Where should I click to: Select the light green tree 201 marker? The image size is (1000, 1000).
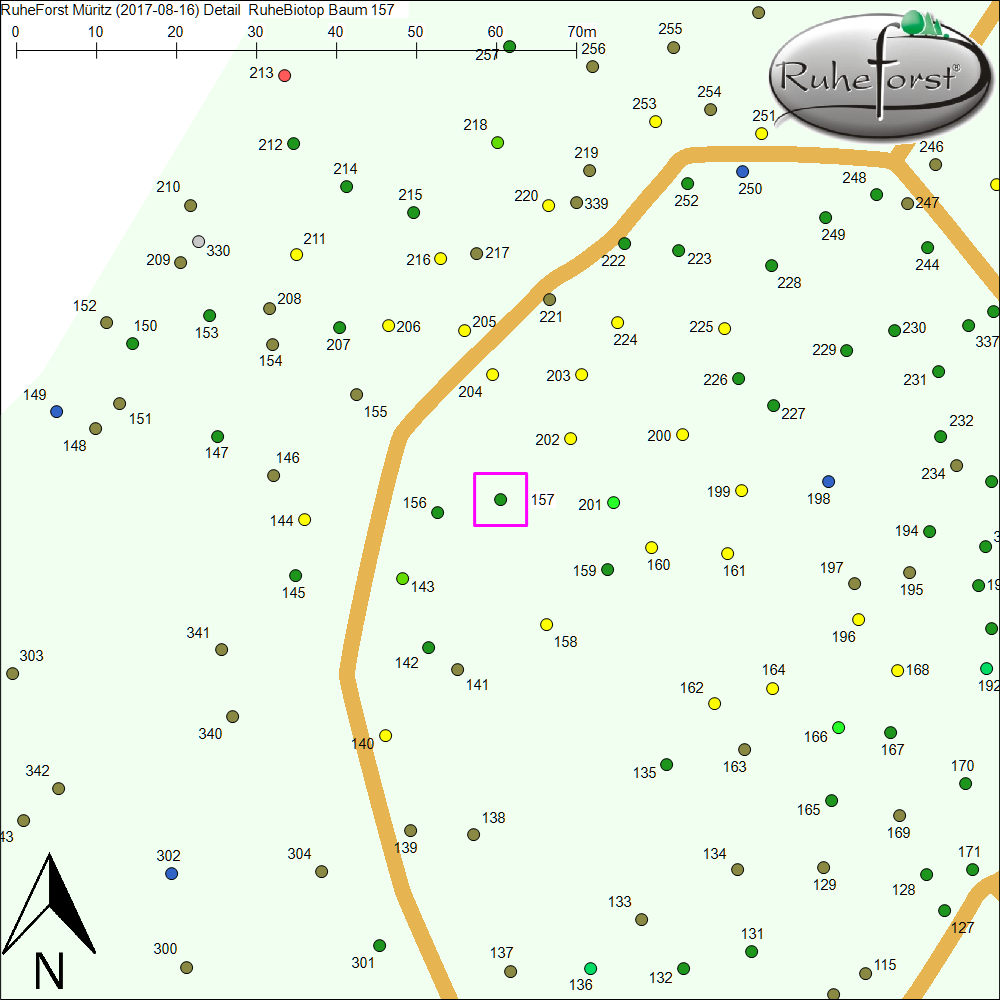(x=614, y=502)
